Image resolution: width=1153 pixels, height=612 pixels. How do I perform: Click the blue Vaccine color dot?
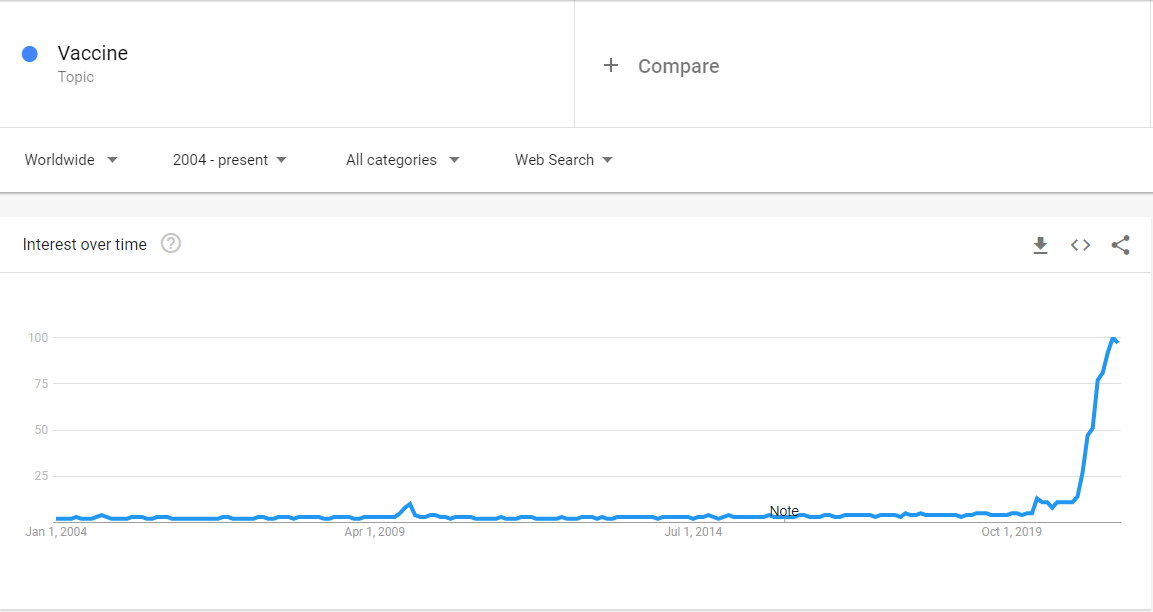[x=29, y=54]
